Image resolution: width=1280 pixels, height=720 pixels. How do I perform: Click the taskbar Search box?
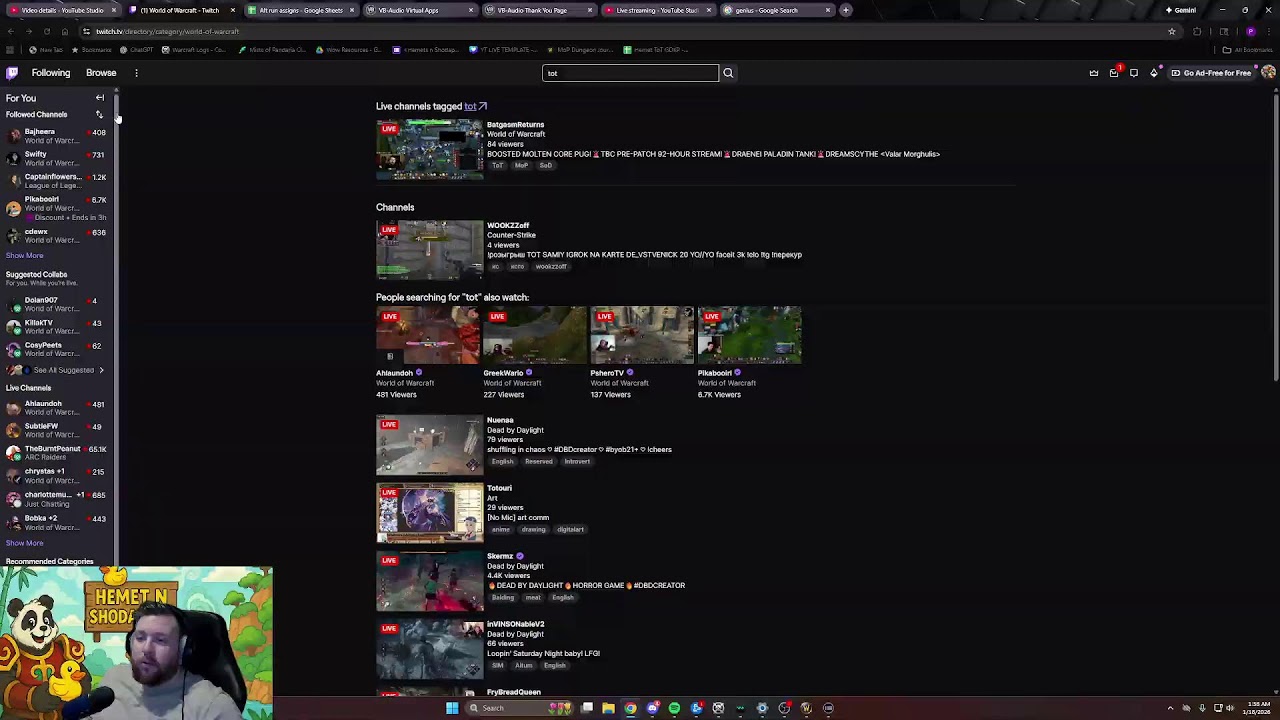pyautogui.click(x=517, y=708)
